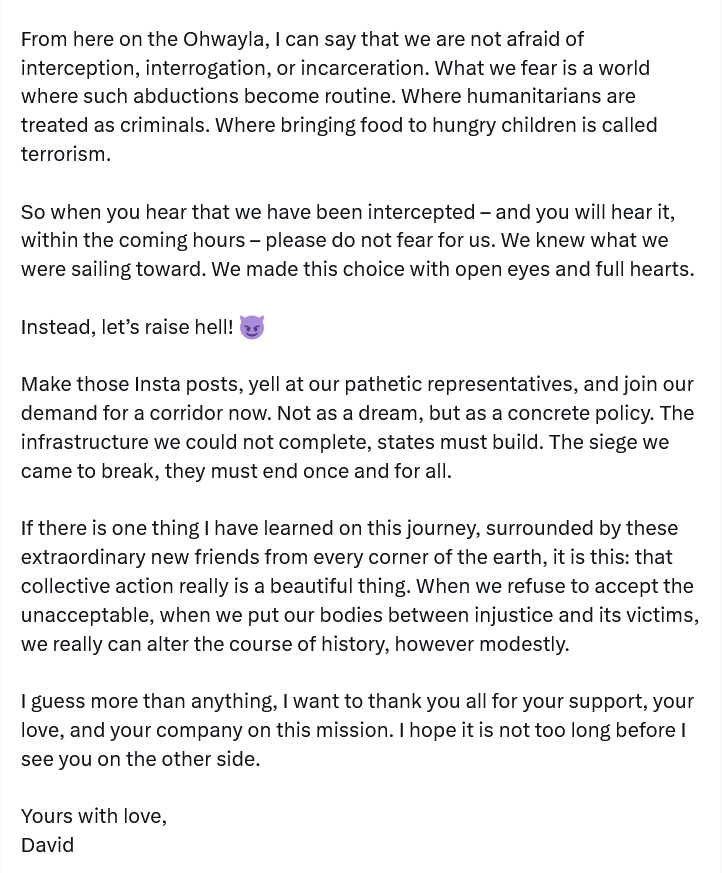The width and height of the screenshot is (722, 873).
Task: Click the word "terrorism" ending first paragraph
Action: pos(65,154)
